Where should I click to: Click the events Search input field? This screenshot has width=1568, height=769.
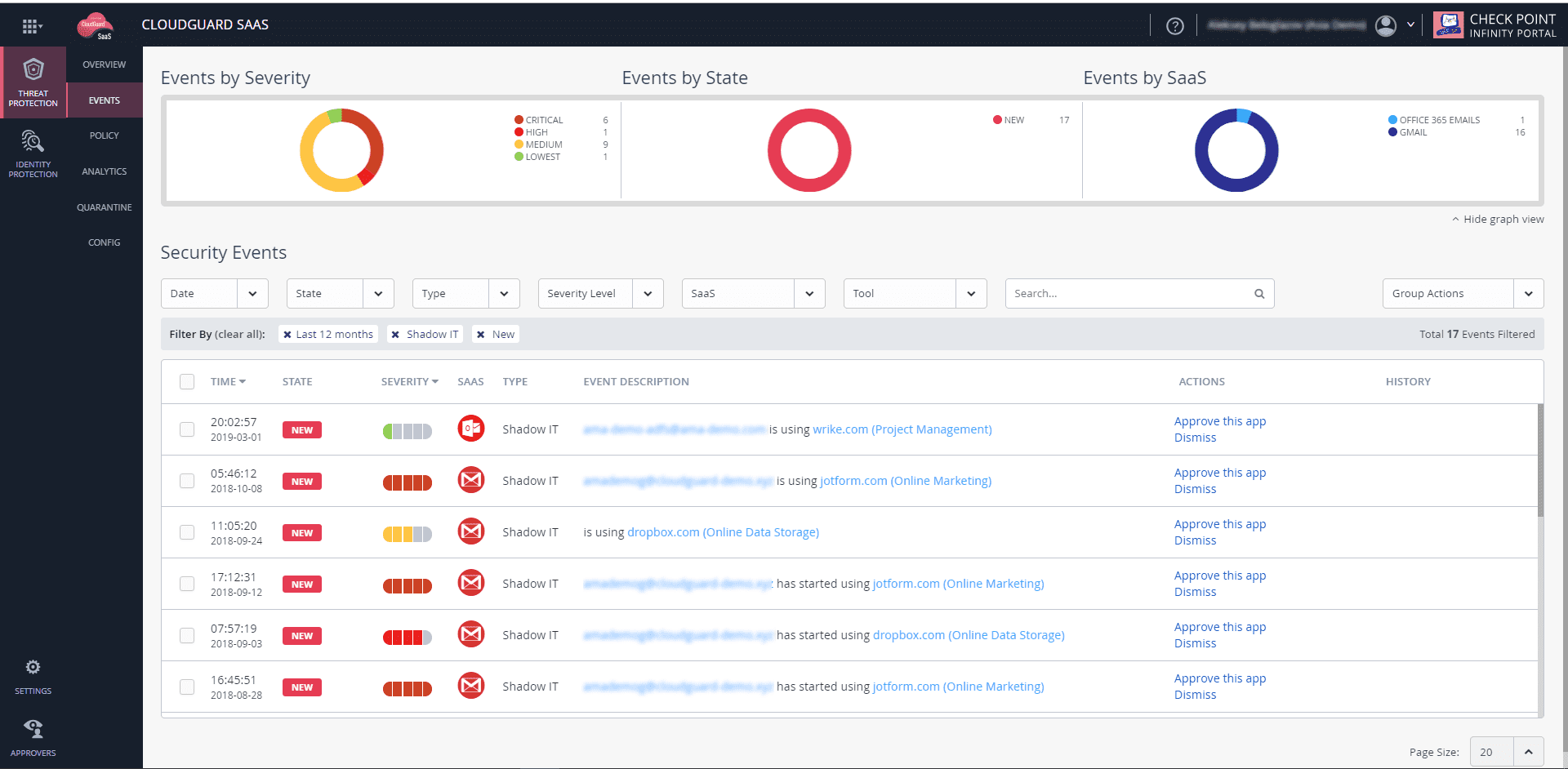tap(1129, 294)
